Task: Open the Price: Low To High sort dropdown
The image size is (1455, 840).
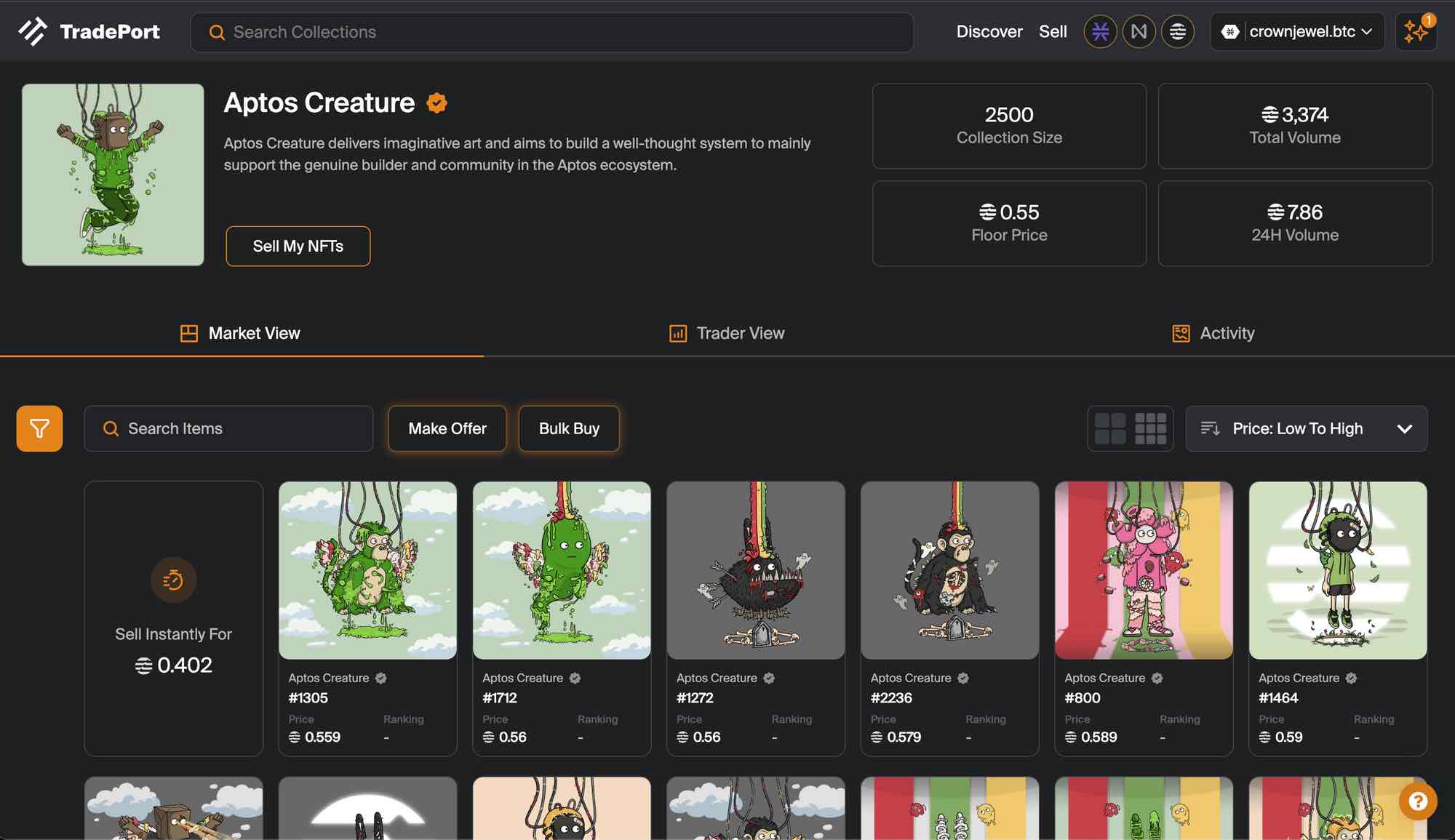Action: [x=1306, y=428]
